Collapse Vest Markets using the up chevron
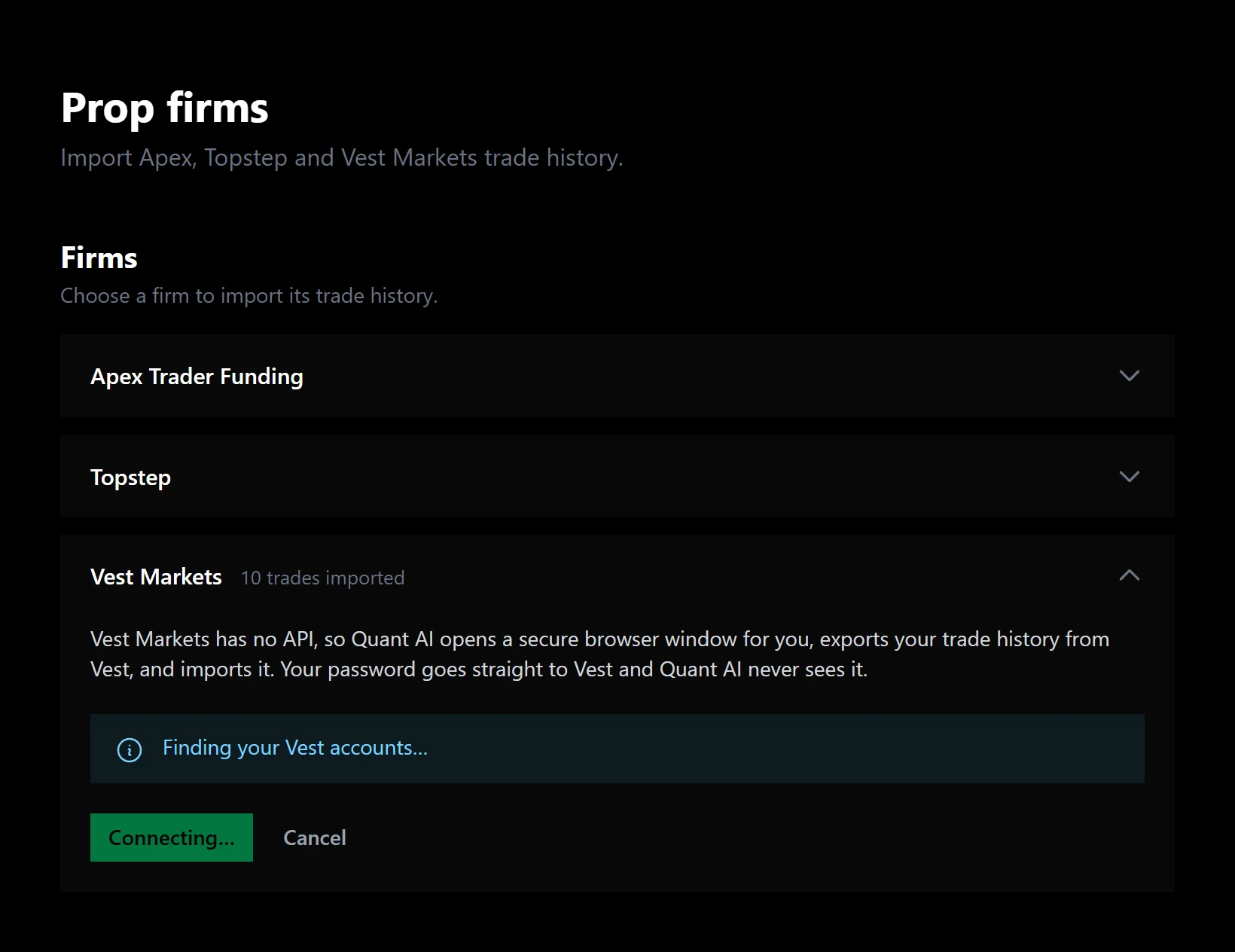1235x952 pixels. click(x=1129, y=575)
